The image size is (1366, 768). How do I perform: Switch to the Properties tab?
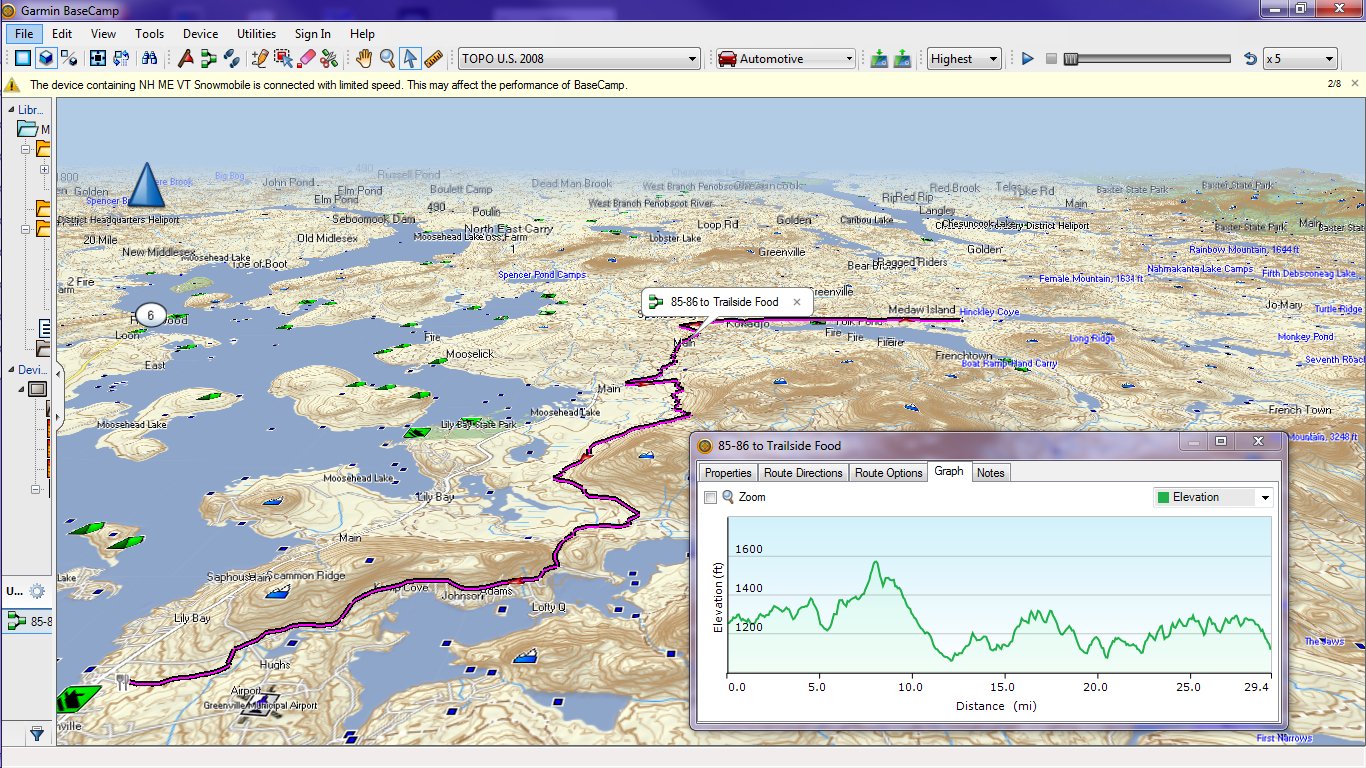(x=728, y=473)
